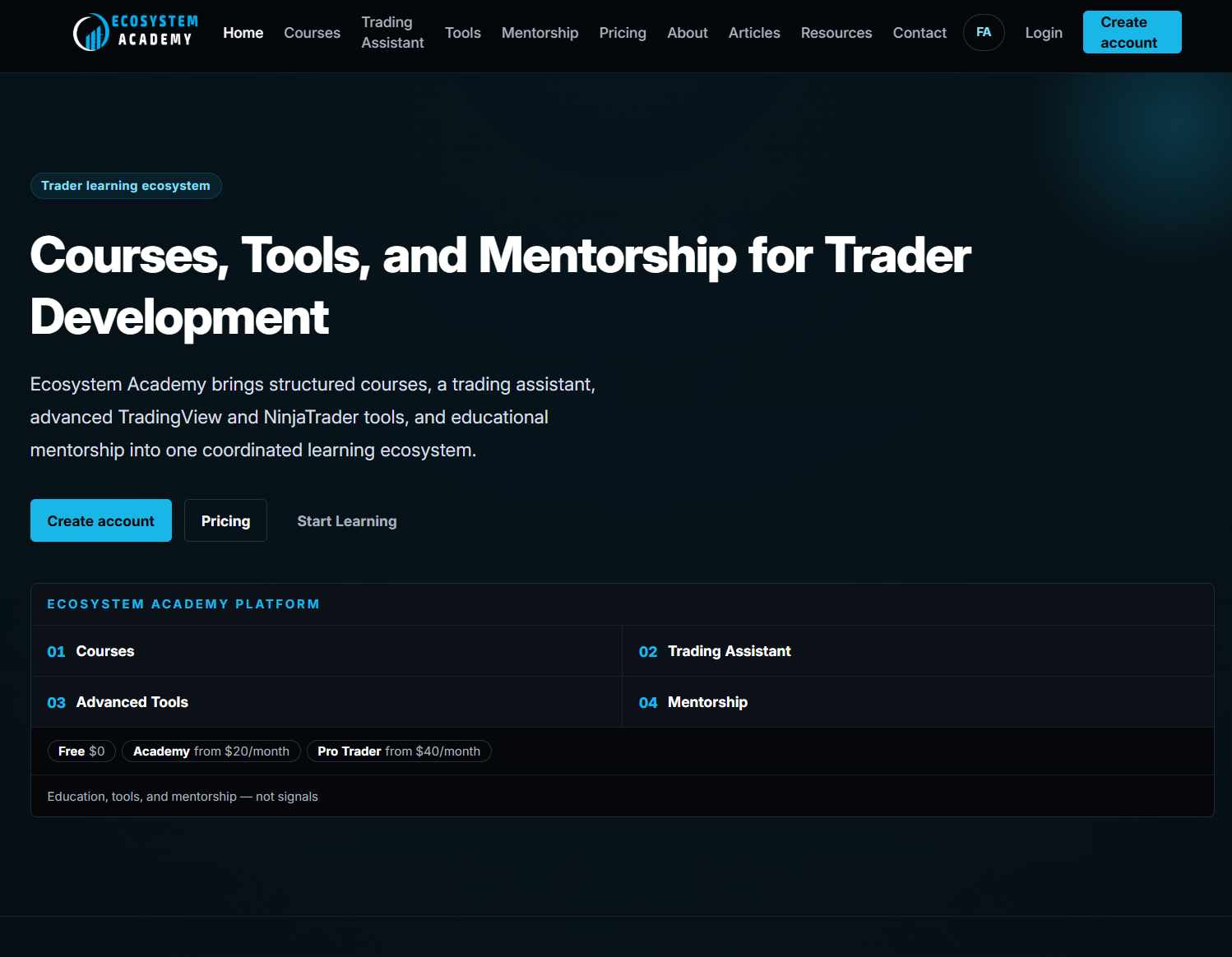Click the main hero headline text
Screen dimensions: 1232x957
(500, 286)
